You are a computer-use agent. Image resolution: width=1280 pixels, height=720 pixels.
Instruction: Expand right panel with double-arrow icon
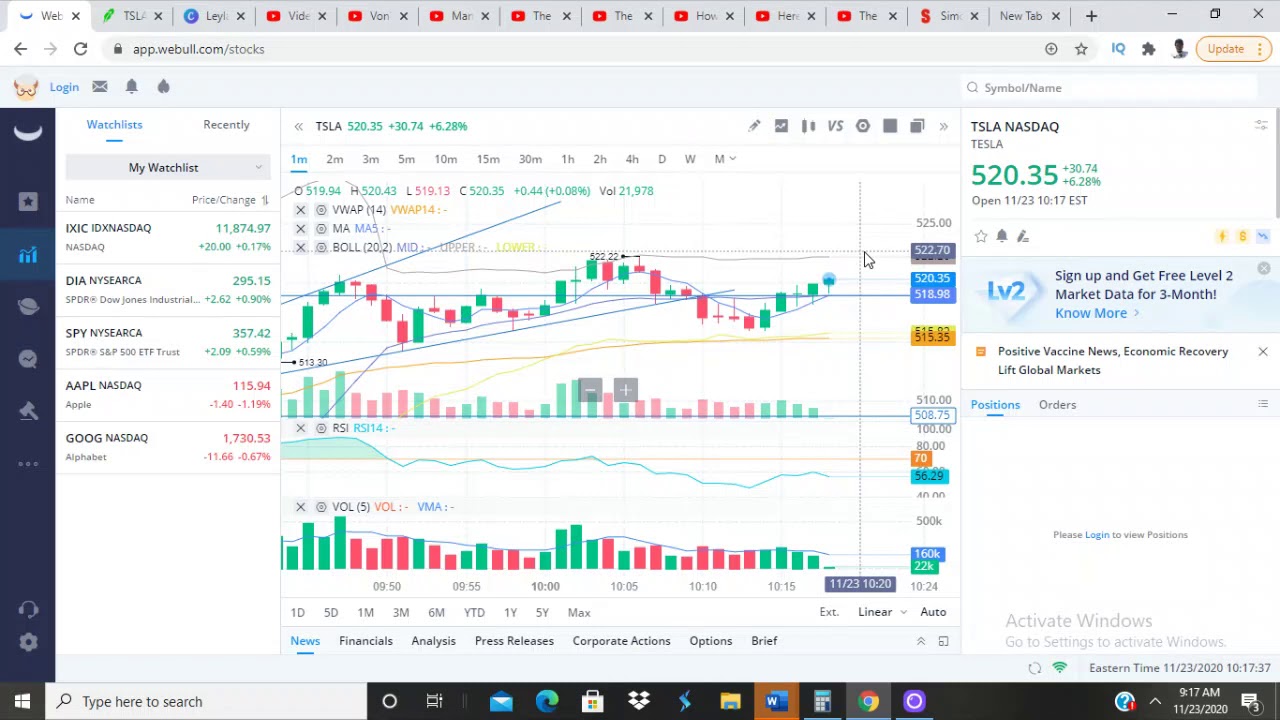coord(943,126)
